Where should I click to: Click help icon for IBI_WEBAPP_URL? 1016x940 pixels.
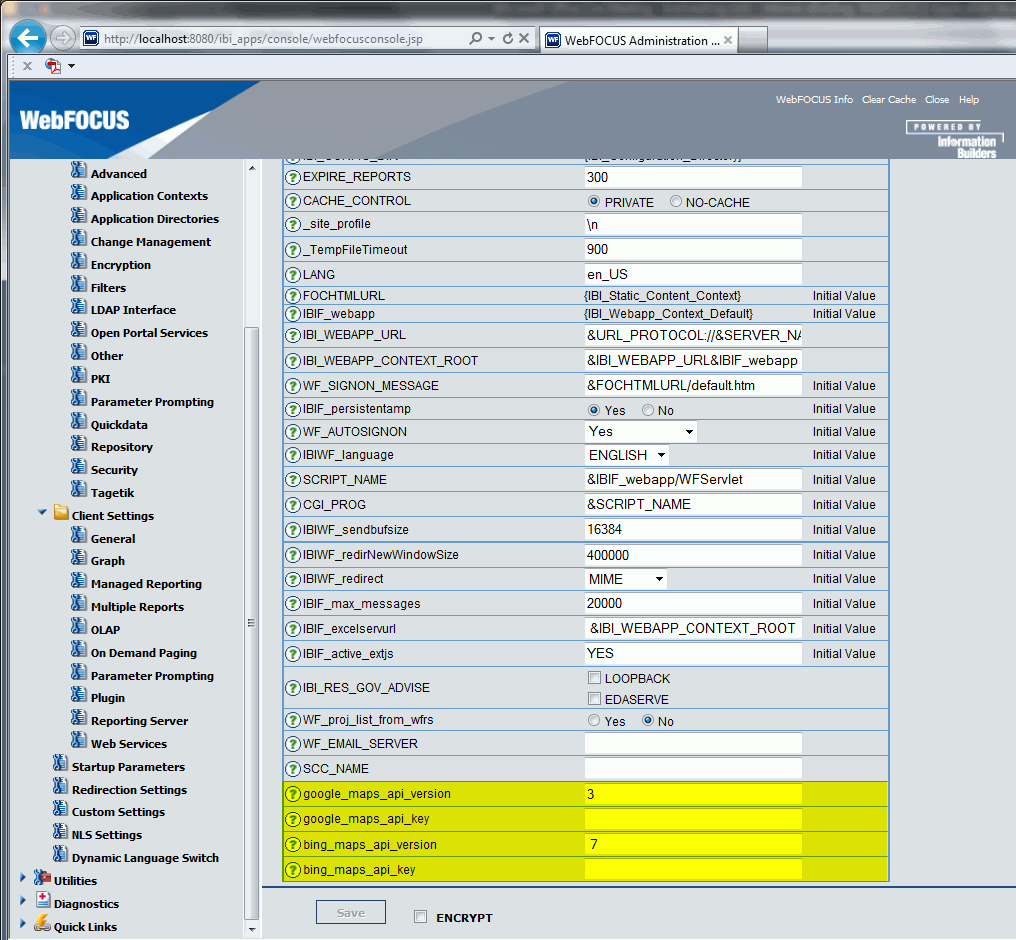294,336
